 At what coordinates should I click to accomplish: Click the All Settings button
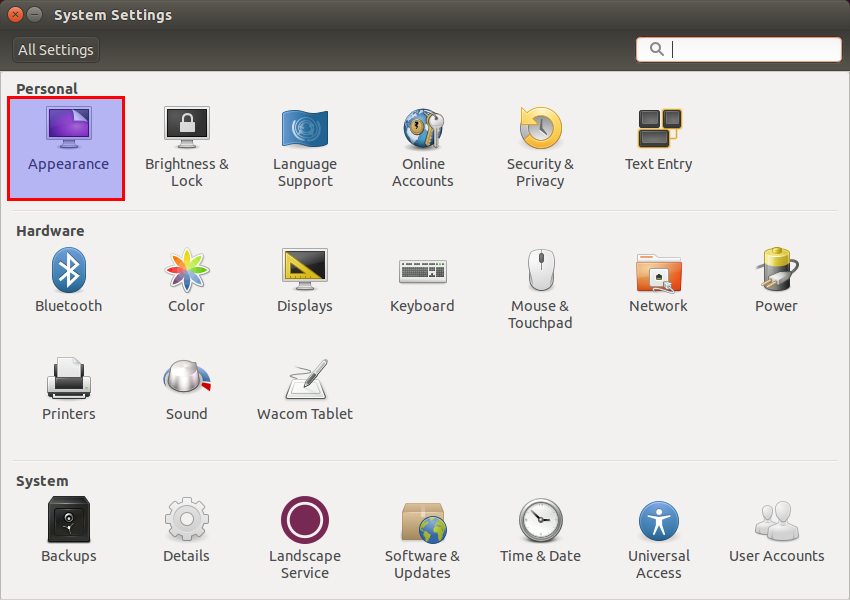(56, 50)
